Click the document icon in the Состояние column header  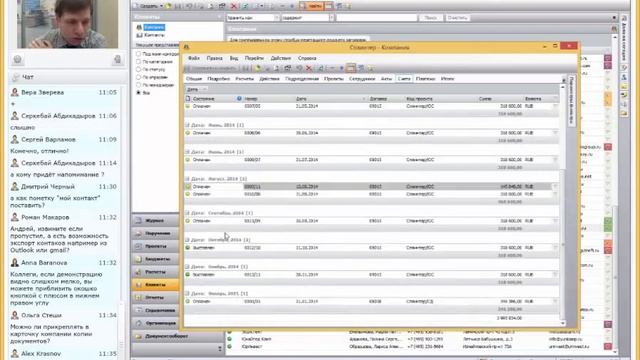(188, 99)
